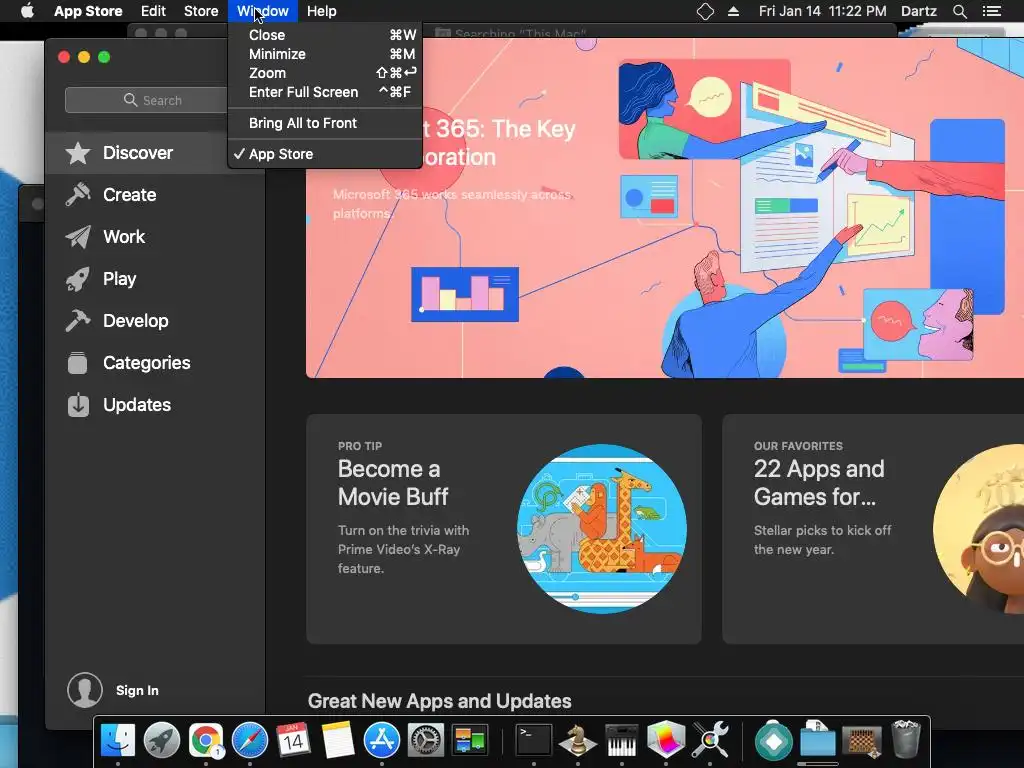
Task: Open Finder from the Dock
Action: 118,741
